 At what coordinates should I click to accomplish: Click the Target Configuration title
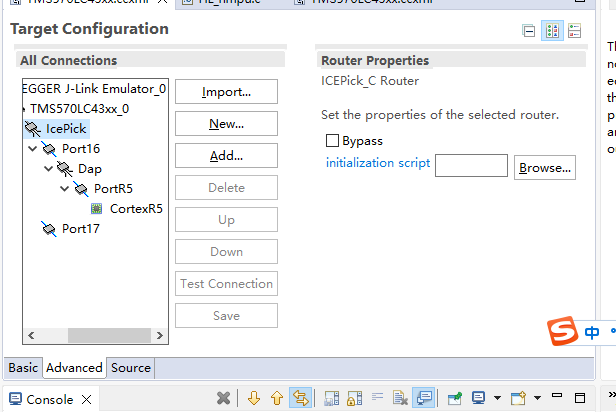pos(89,29)
